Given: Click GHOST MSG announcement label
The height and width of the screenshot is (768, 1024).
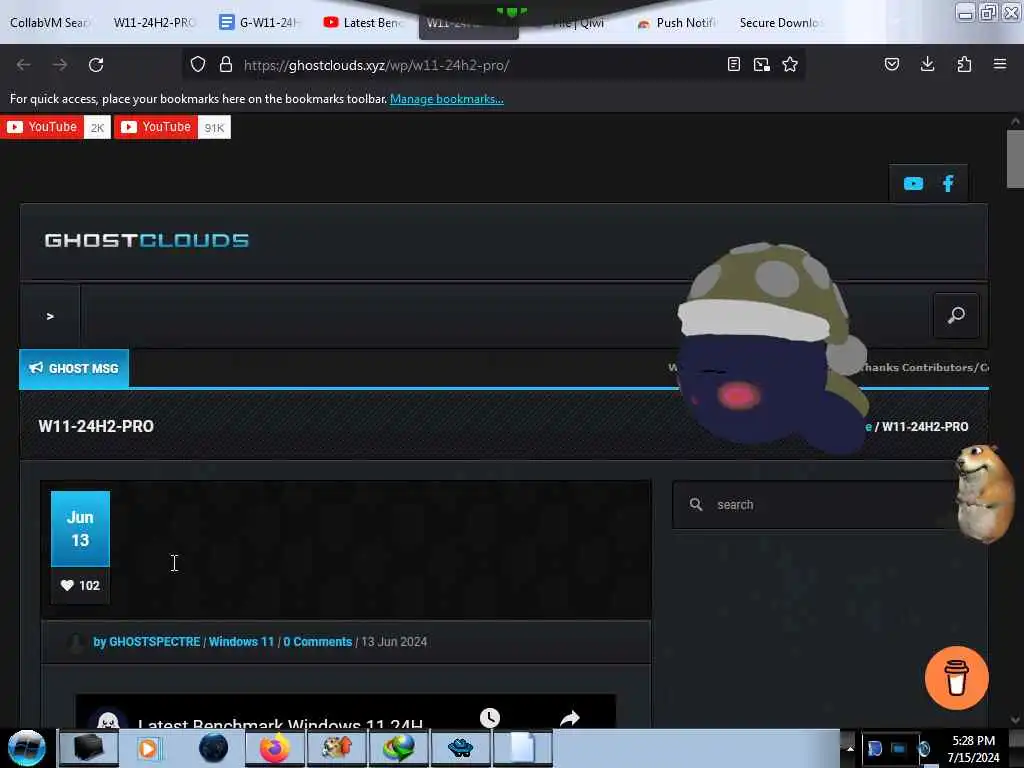Looking at the screenshot, I should pyautogui.click(x=74, y=368).
